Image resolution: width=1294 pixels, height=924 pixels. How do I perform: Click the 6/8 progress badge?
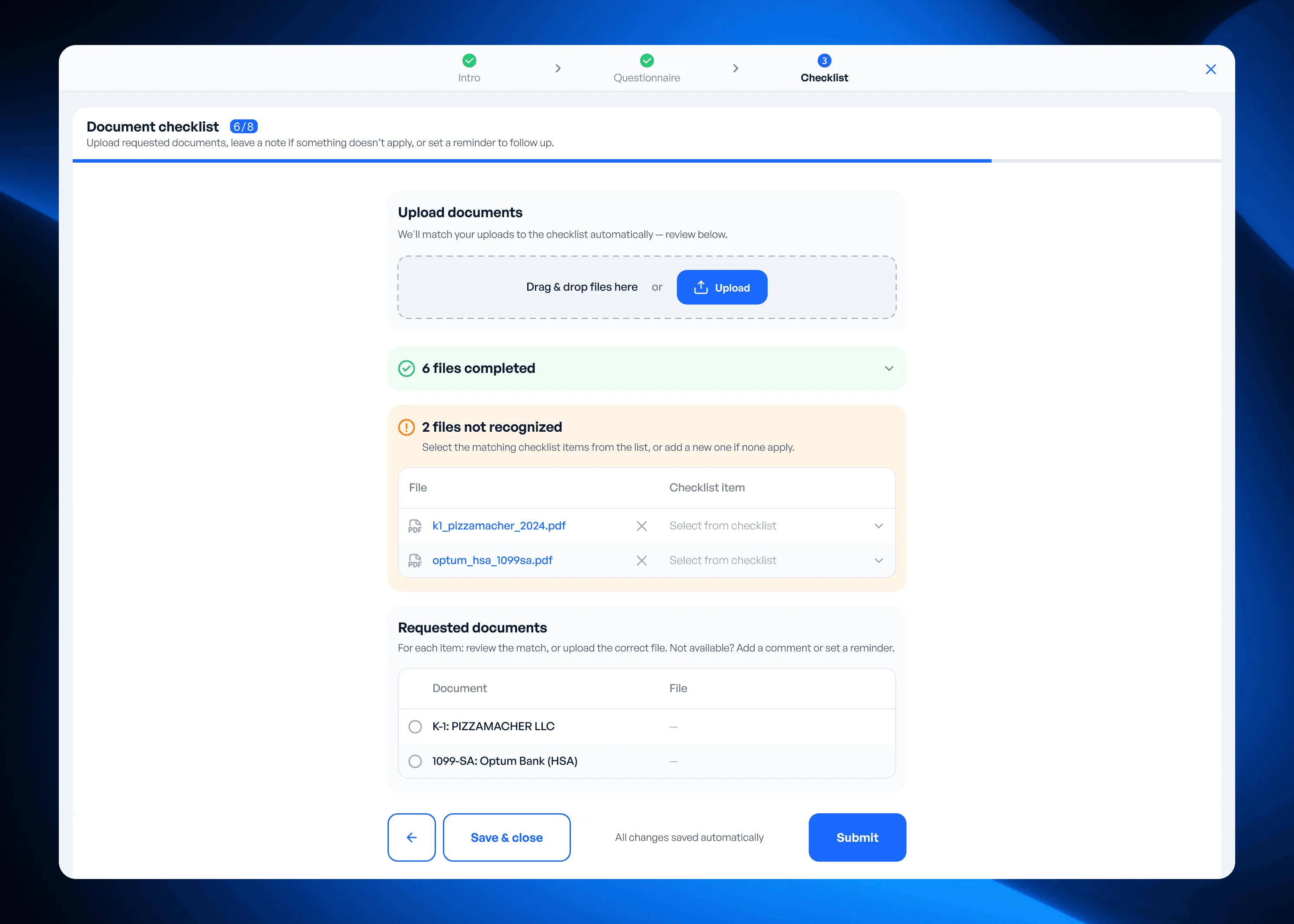pos(243,126)
